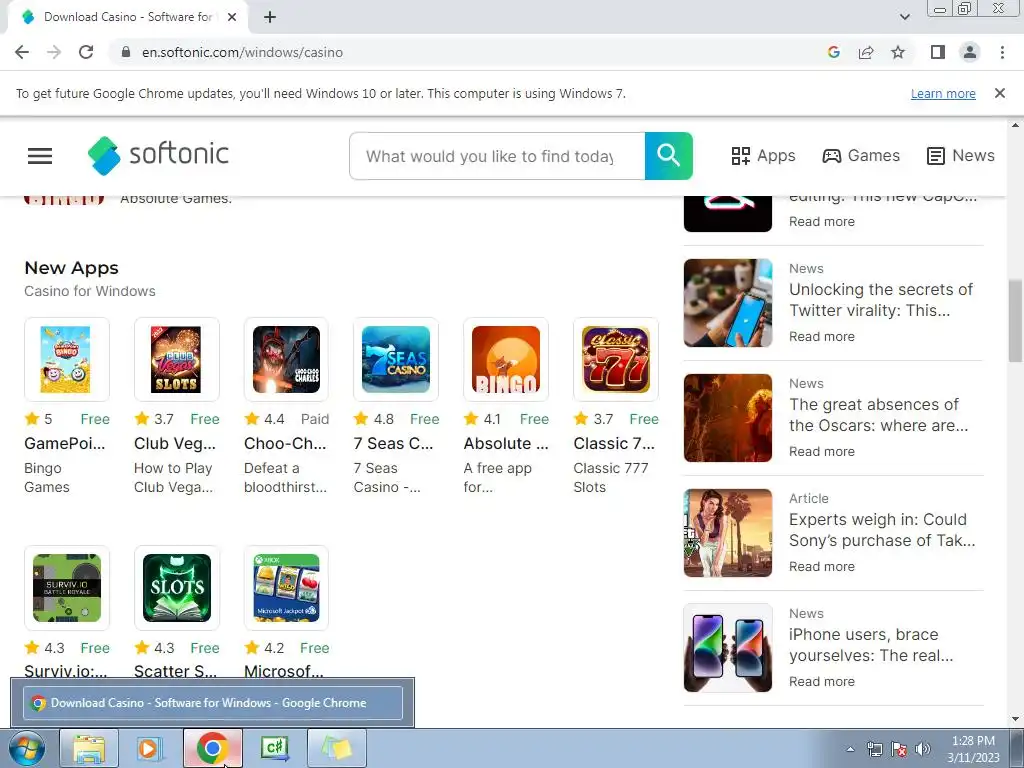Open the C# application in taskbar
This screenshot has height=768, width=1024.
pos(274,748)
